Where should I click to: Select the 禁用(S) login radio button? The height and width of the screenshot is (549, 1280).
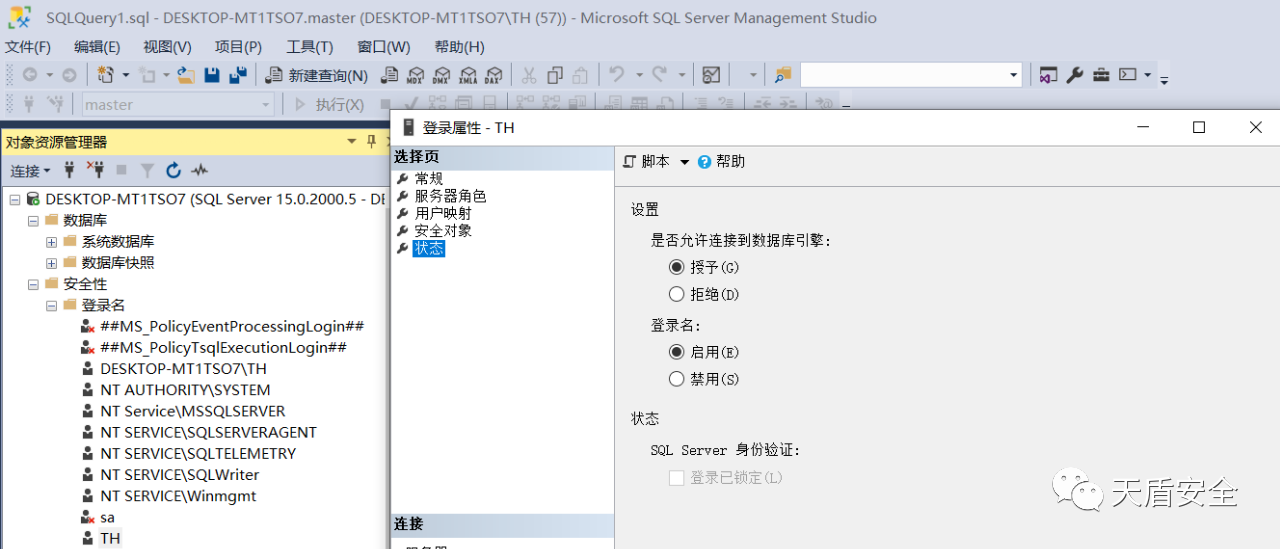[x=677, y=379]
